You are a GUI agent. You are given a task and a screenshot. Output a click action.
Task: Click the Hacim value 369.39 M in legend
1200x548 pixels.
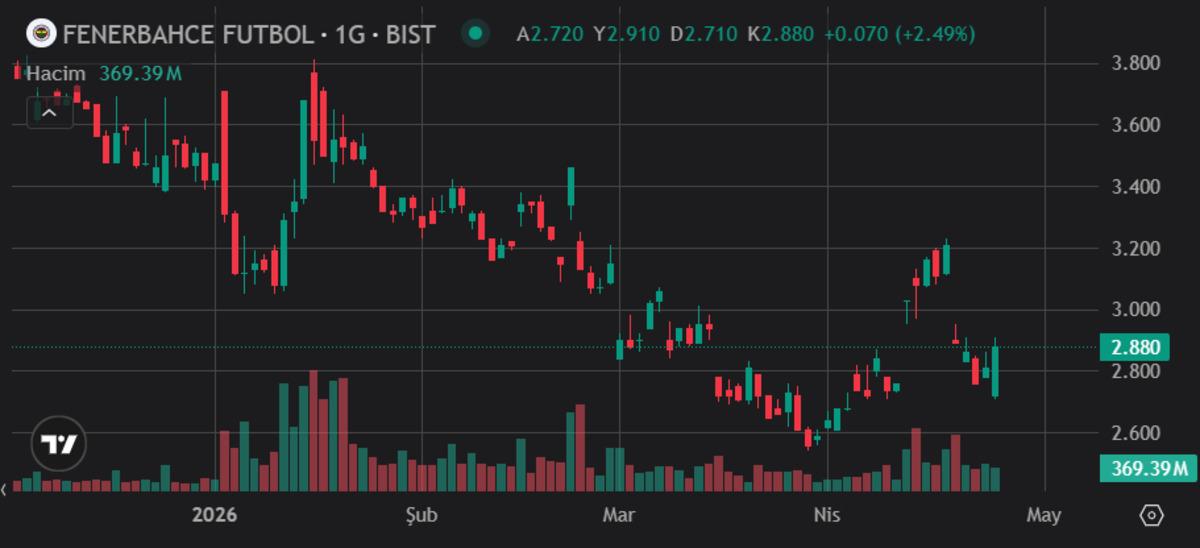click(140, 73)
